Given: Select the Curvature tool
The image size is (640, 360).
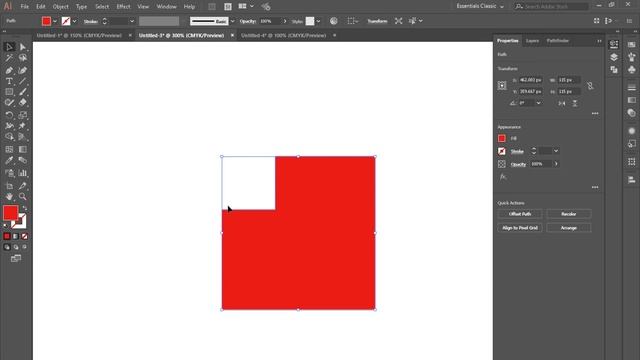Looking at the screenshot, I should tap(23, 71).
